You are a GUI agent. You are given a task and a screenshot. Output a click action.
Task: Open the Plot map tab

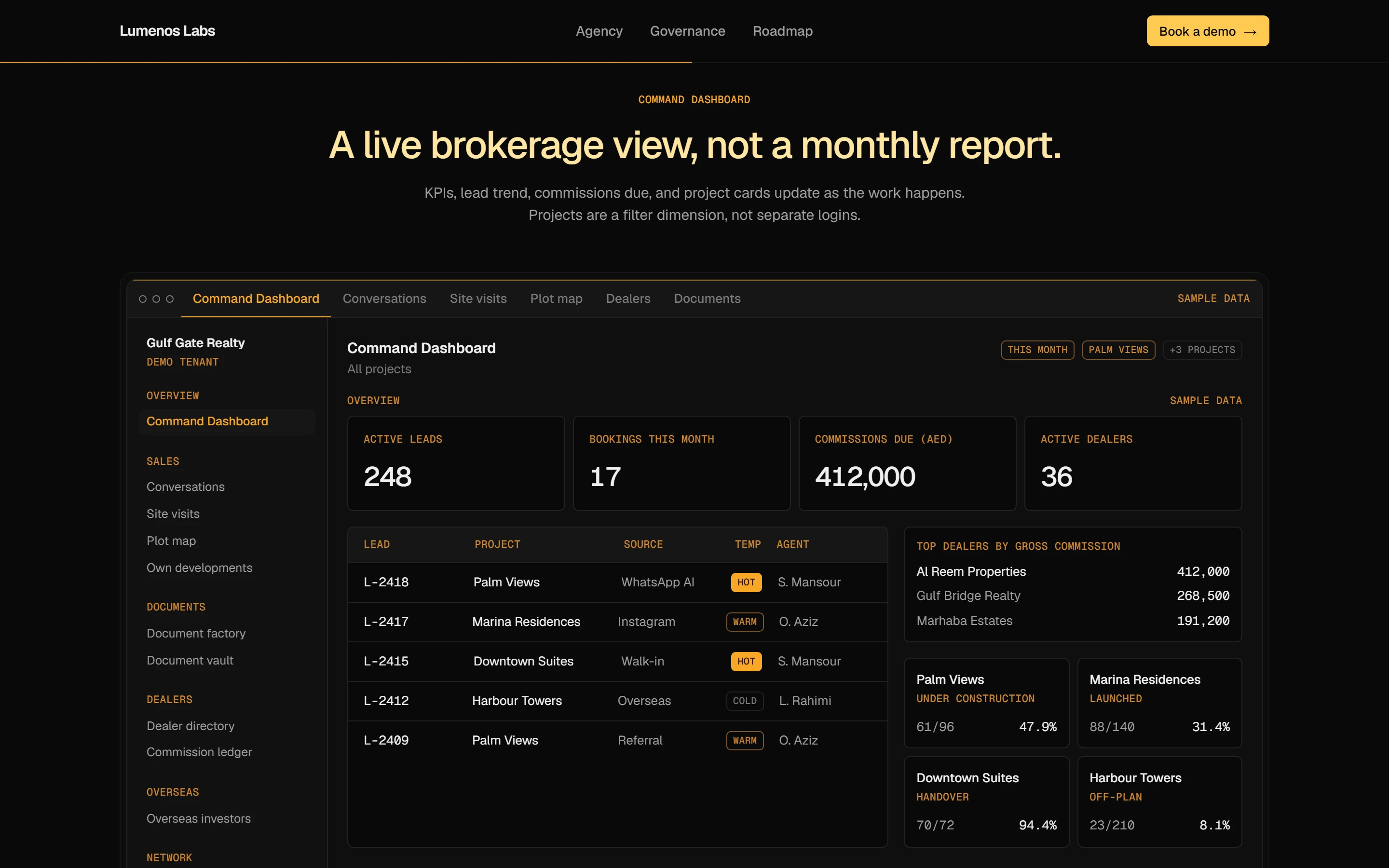[556, 298]
